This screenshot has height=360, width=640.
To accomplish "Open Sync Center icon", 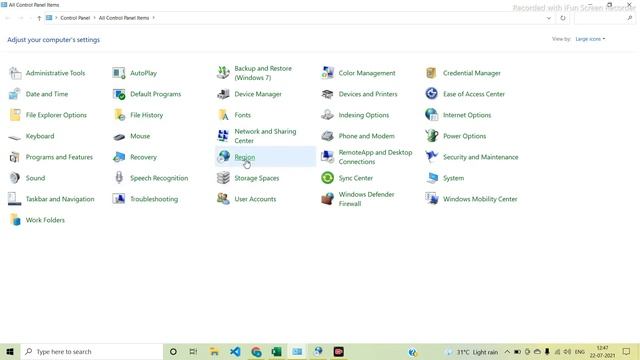I will click(328, 178).
